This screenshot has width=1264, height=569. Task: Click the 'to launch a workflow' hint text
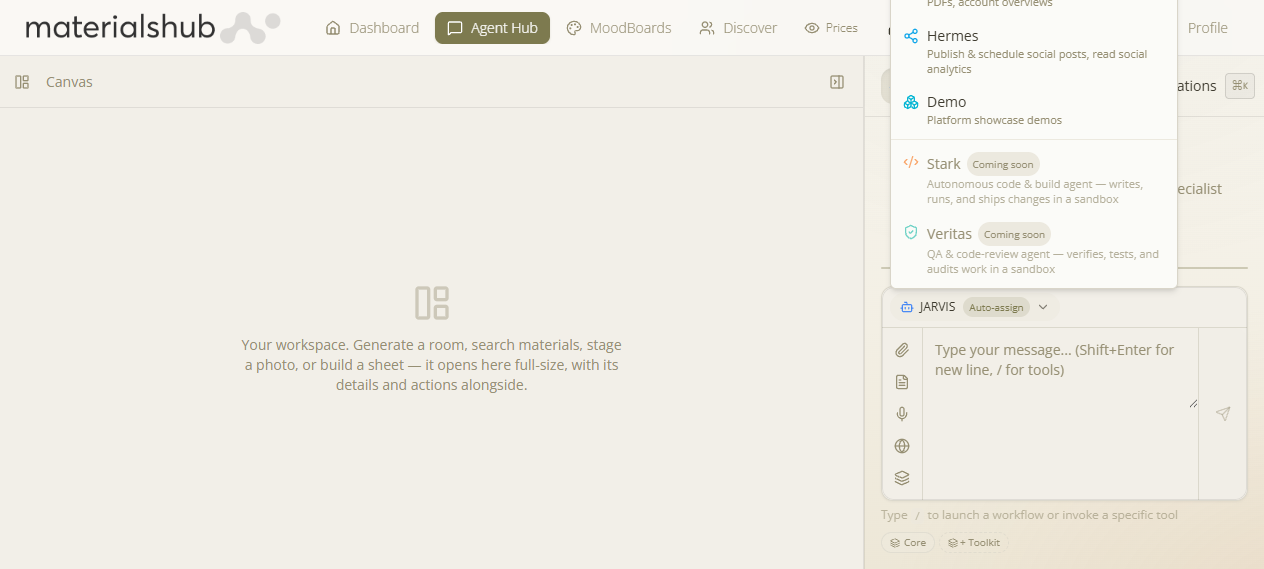(1052, 515)
